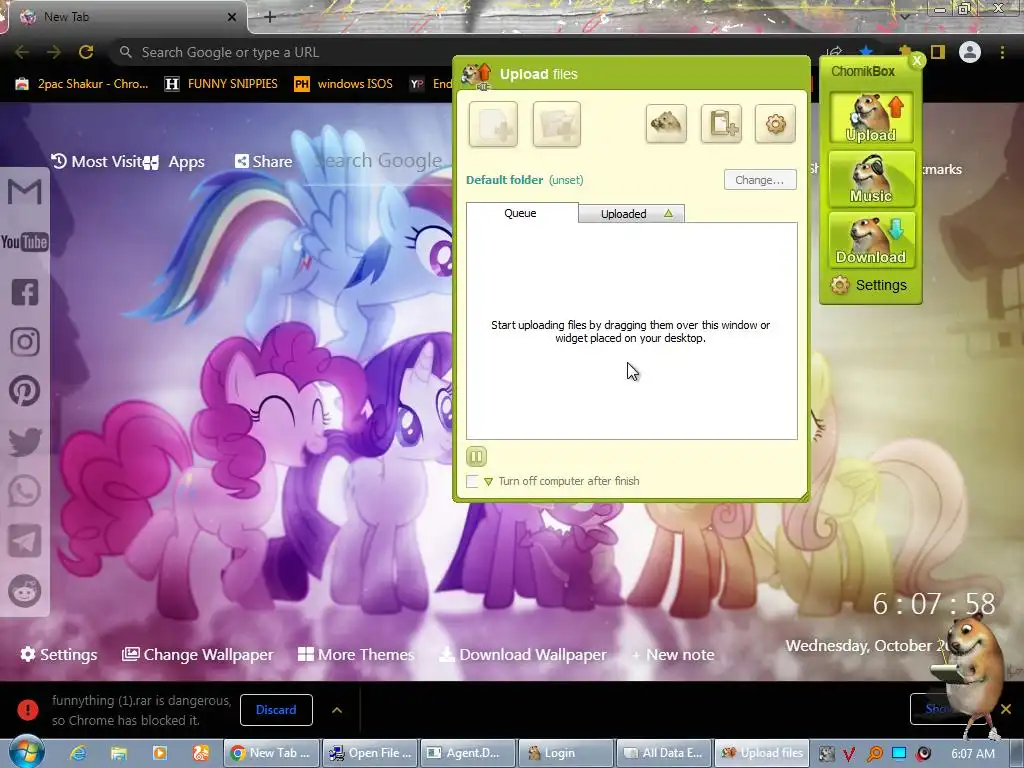Click the add file icon in Upload files
Viewport: 1024px width, 768px height.
tap(493, 124)
